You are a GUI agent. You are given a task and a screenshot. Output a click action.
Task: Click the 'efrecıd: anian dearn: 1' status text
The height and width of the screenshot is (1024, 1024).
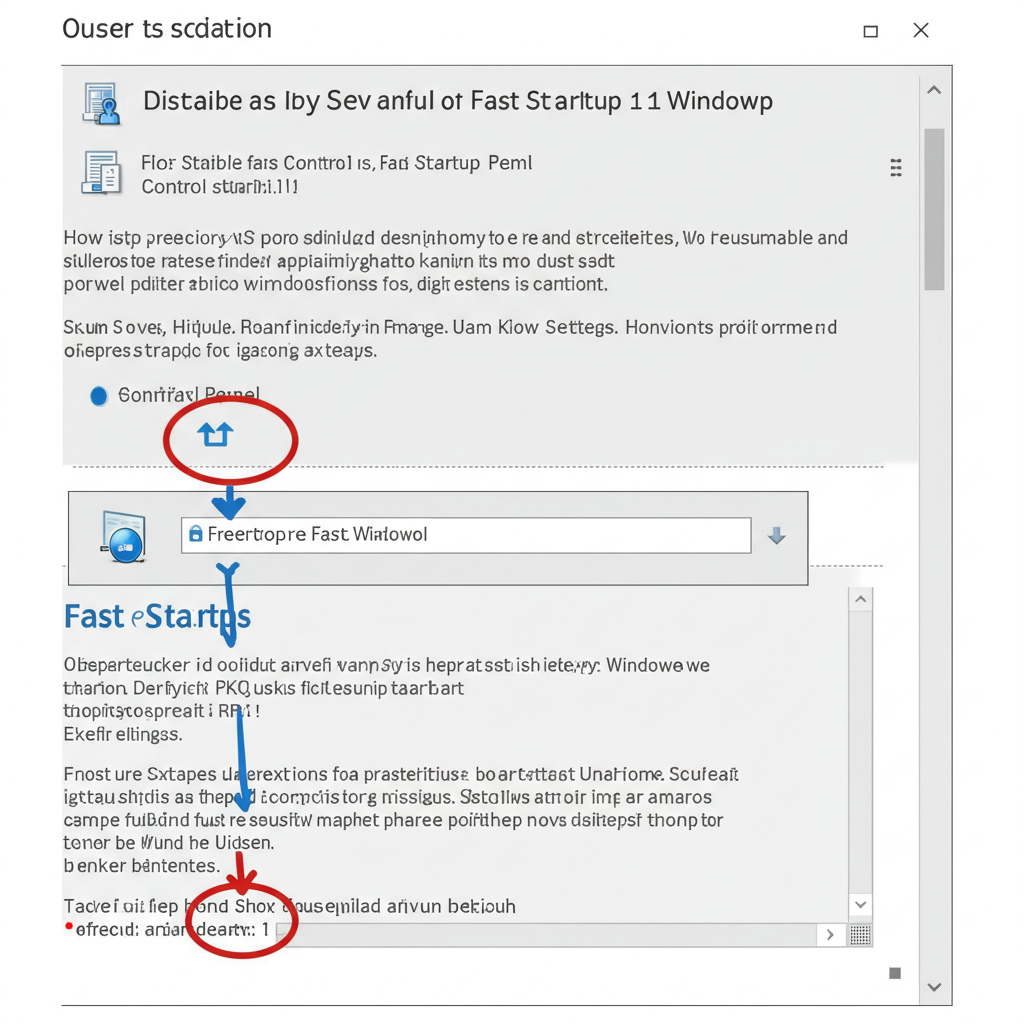171,929
